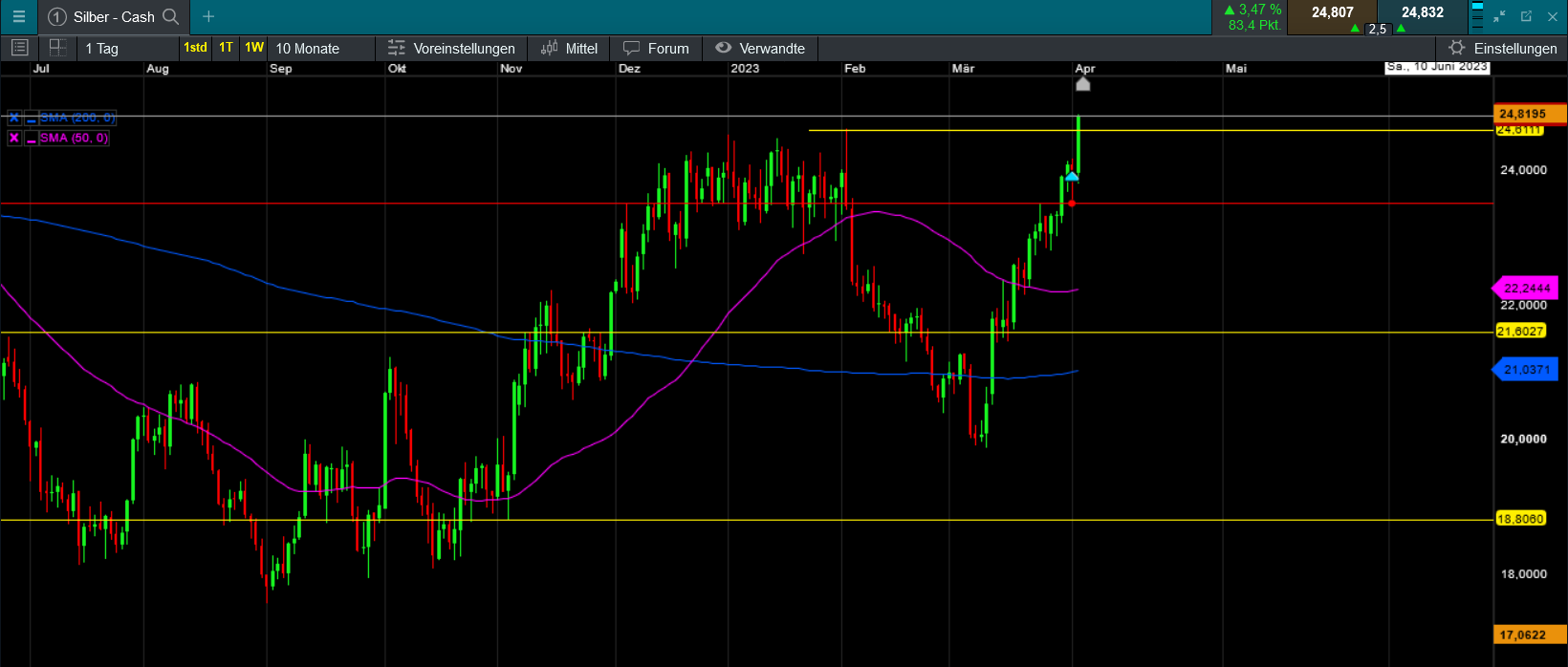The width and height of the screenshot is (1568, 667).
Task: Click the eye icon for Verwandte
Action: [723, 48]
